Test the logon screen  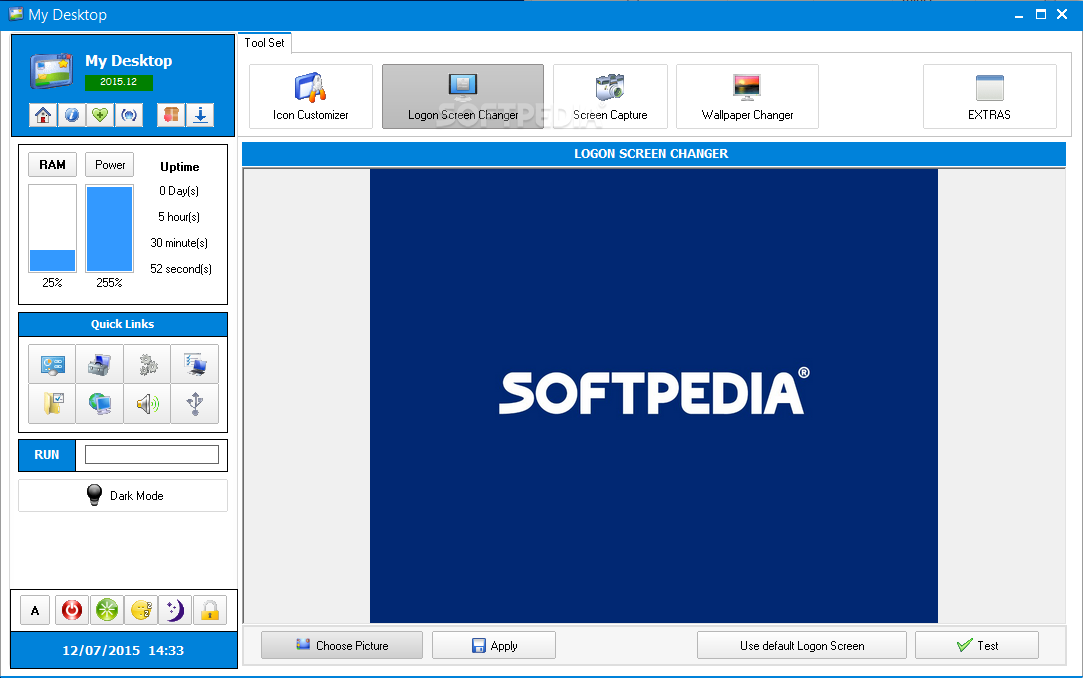pyautogui.click(x=977, y=646)
